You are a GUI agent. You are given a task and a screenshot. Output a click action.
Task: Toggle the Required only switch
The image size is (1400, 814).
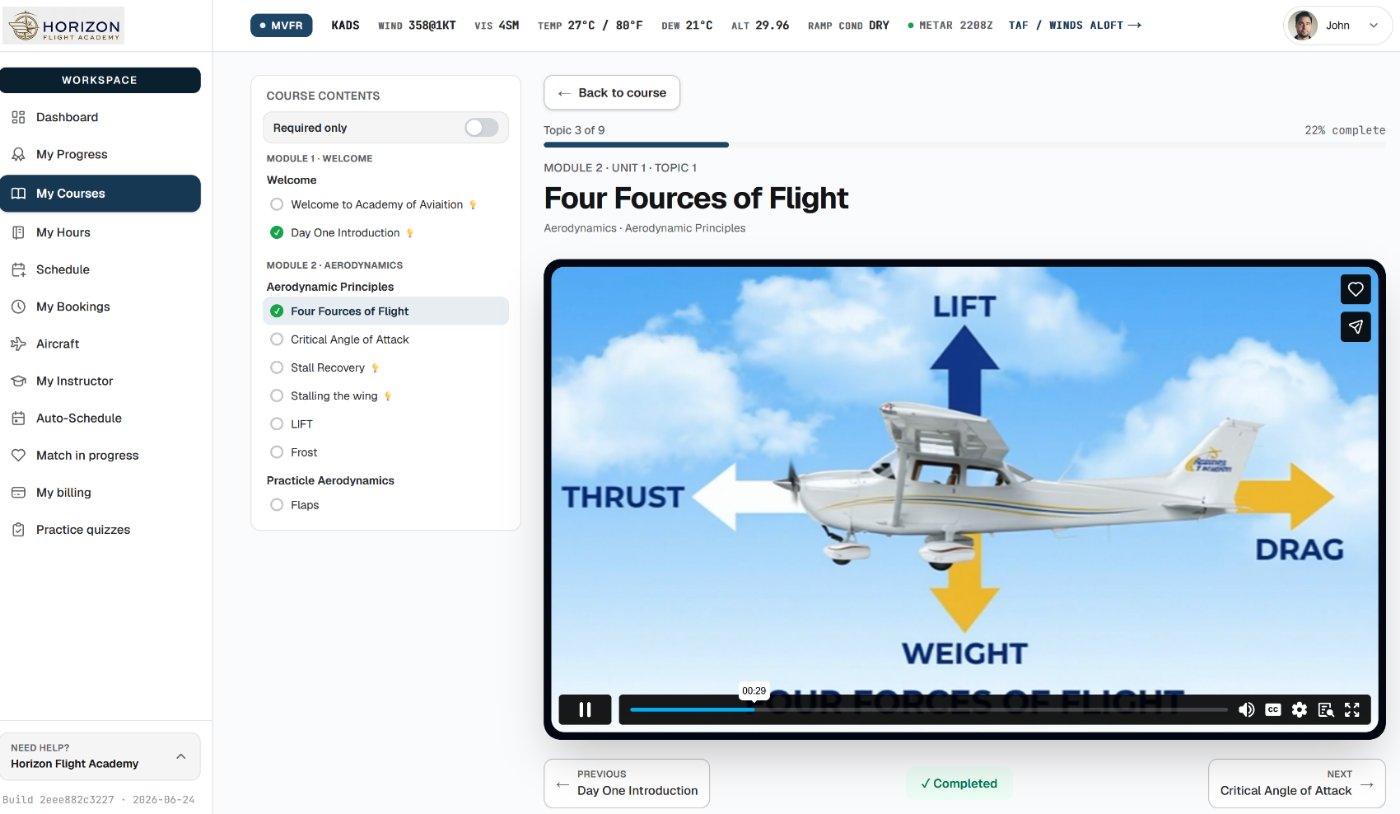(x=481, y=128)
